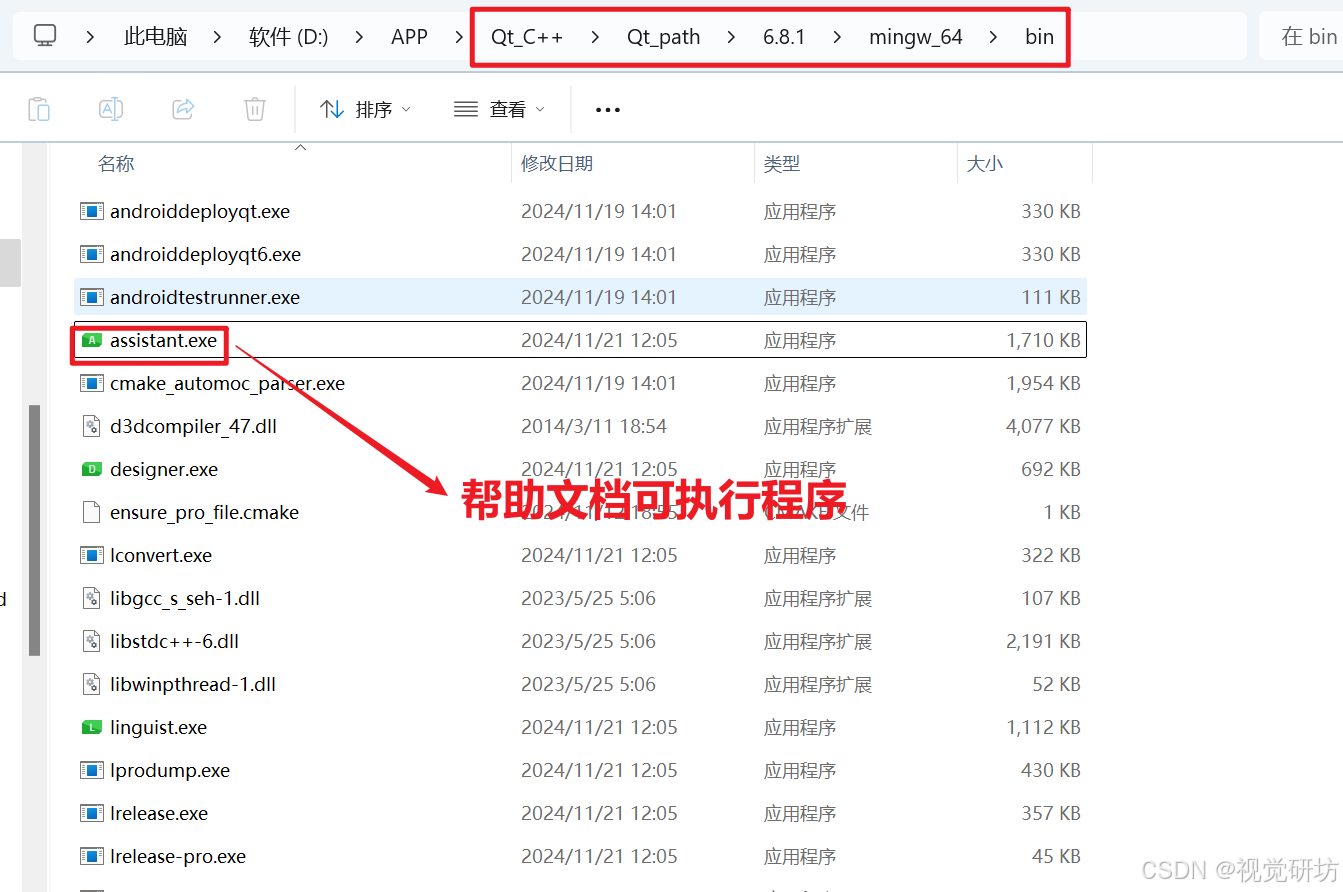Click the libstdc++-6.dll file icon

[x=92, y=641]
